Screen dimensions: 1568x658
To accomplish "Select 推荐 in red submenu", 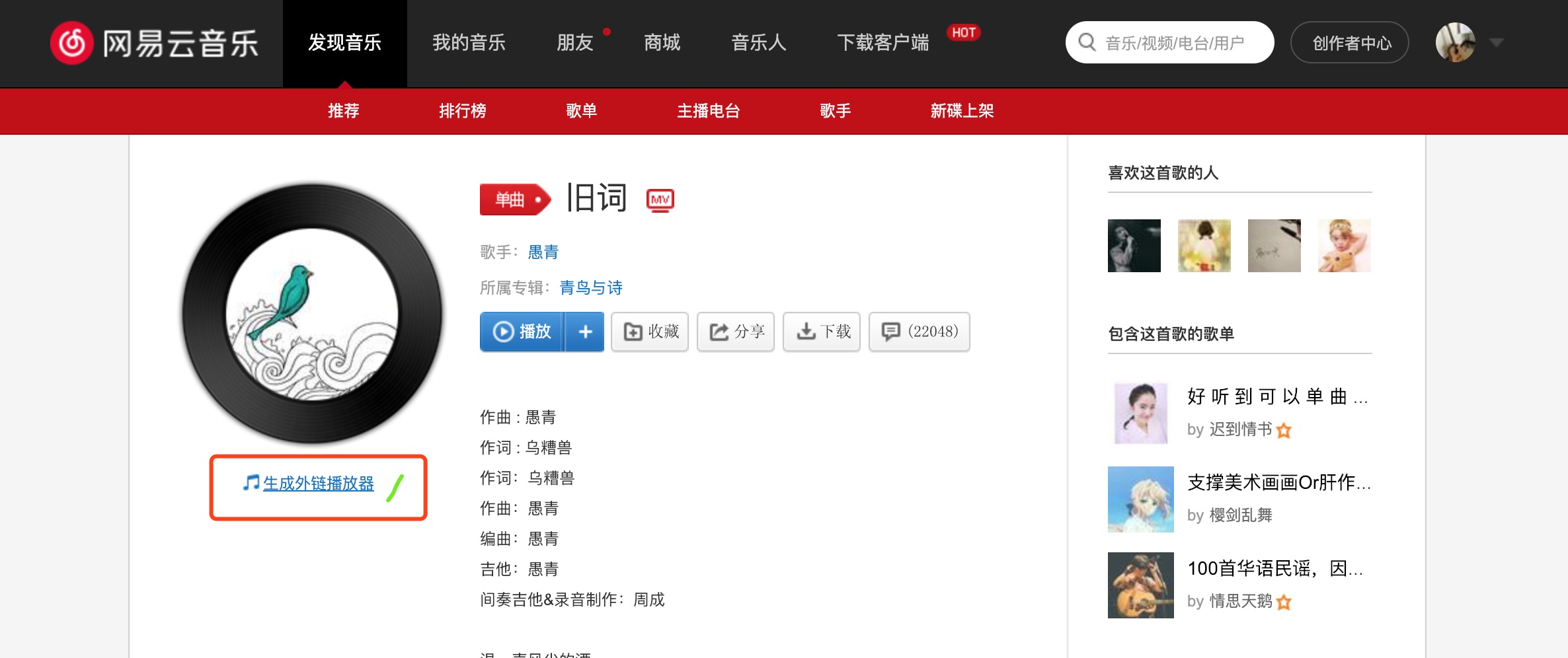I will click(x=344, y=111).
